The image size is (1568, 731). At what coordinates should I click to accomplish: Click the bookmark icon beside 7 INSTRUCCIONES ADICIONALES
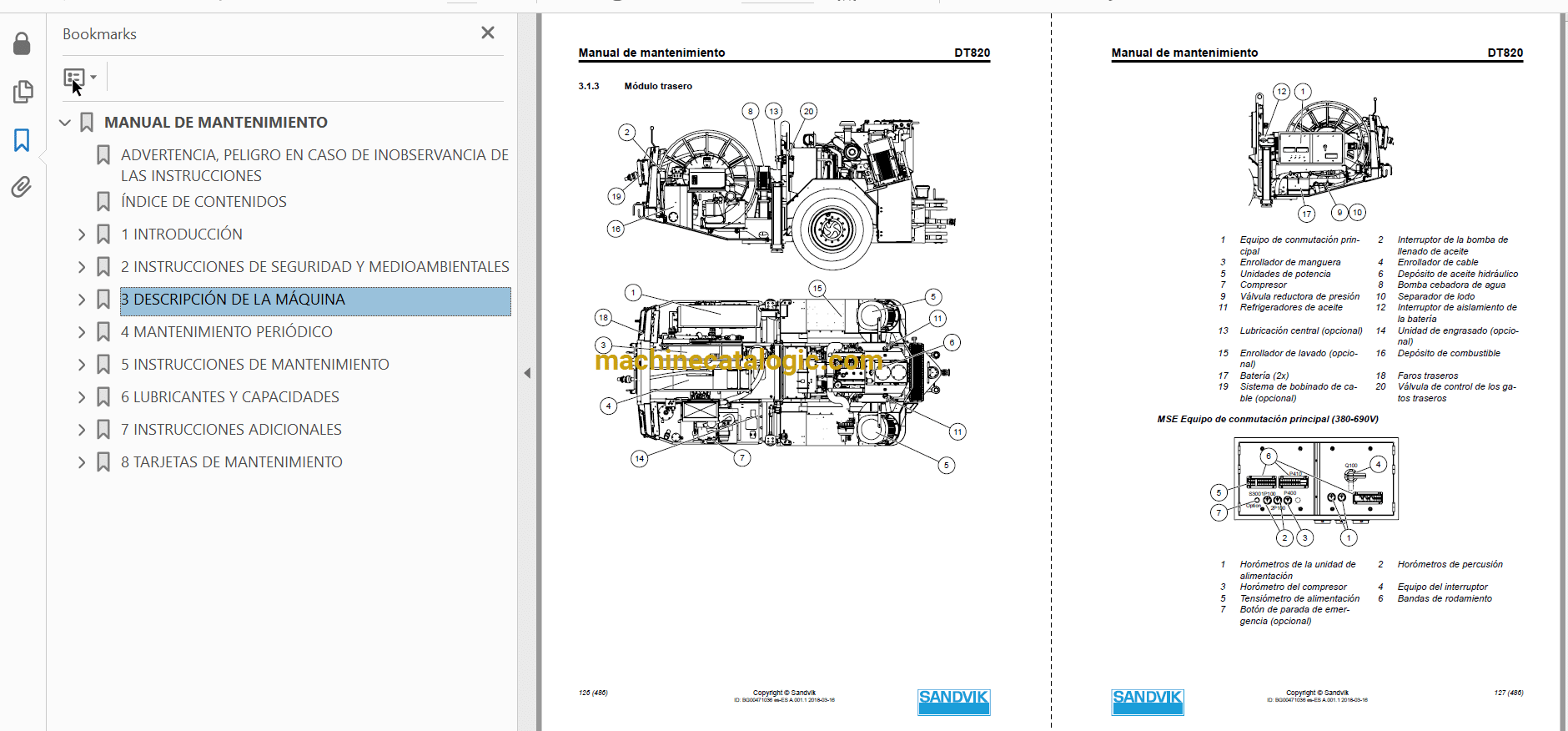[103, 430]
